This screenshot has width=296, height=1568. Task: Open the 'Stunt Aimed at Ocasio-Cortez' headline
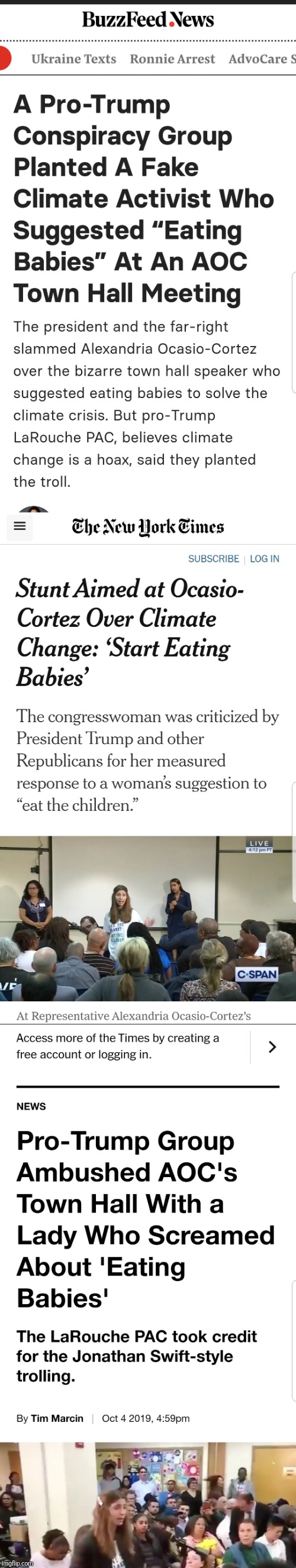pyautogui.click(x=130, y=633)
